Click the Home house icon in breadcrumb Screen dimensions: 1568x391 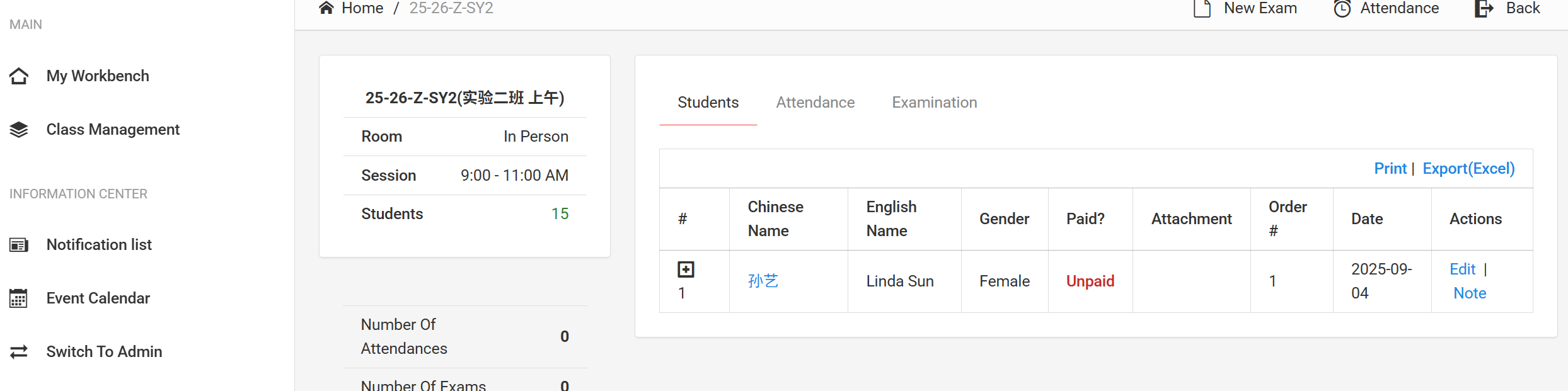(326, 8)
